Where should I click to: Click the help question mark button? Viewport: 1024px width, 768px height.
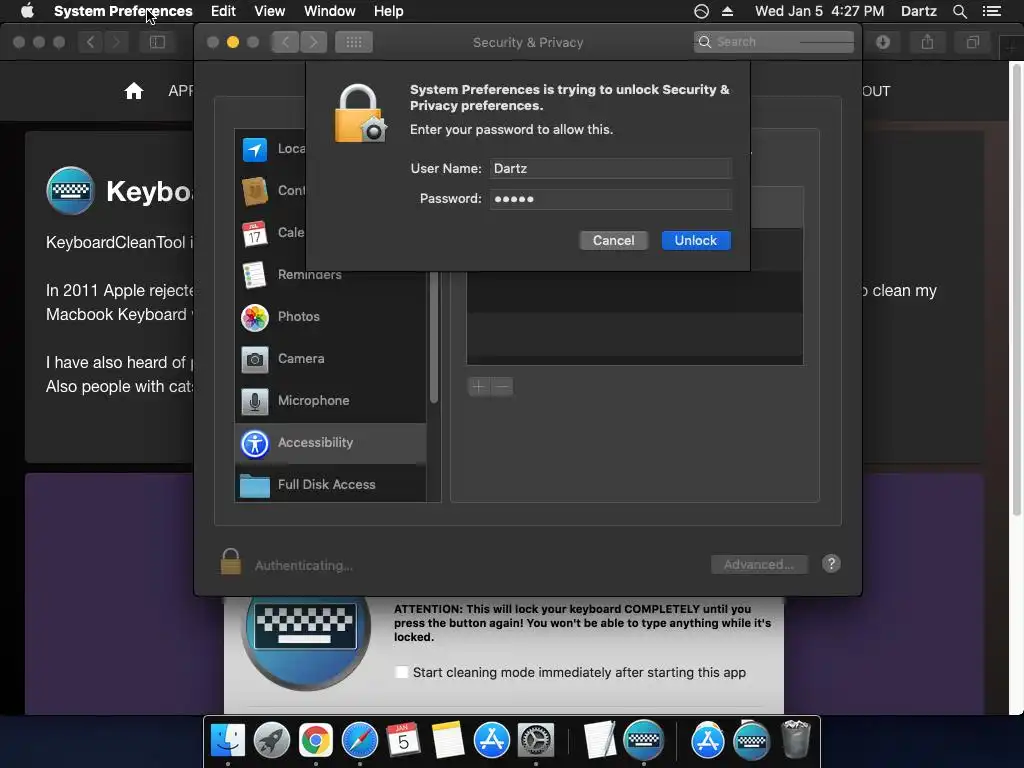(831, 564)
